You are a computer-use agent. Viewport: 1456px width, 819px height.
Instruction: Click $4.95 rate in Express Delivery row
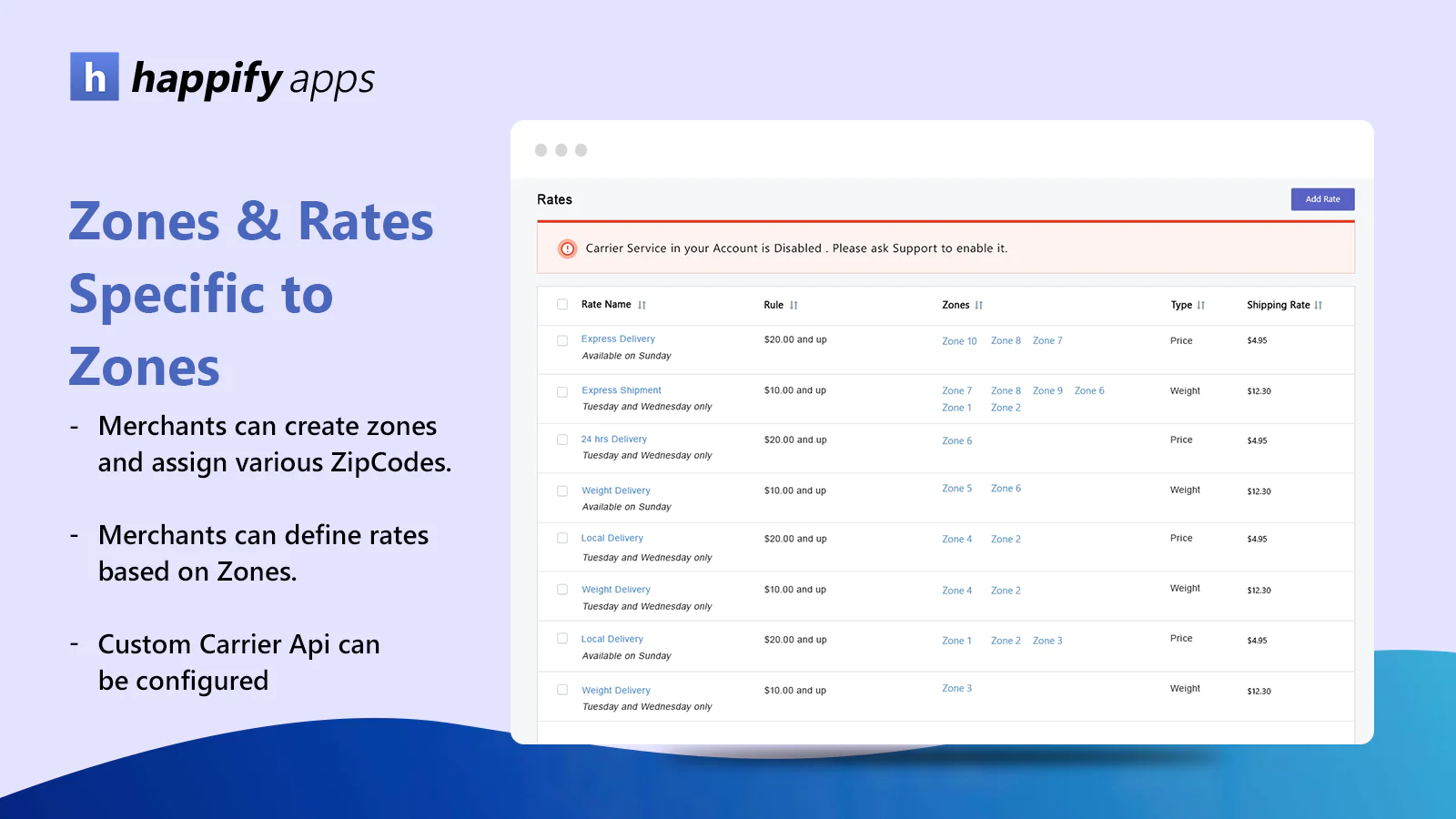[x=1257, y=340]
